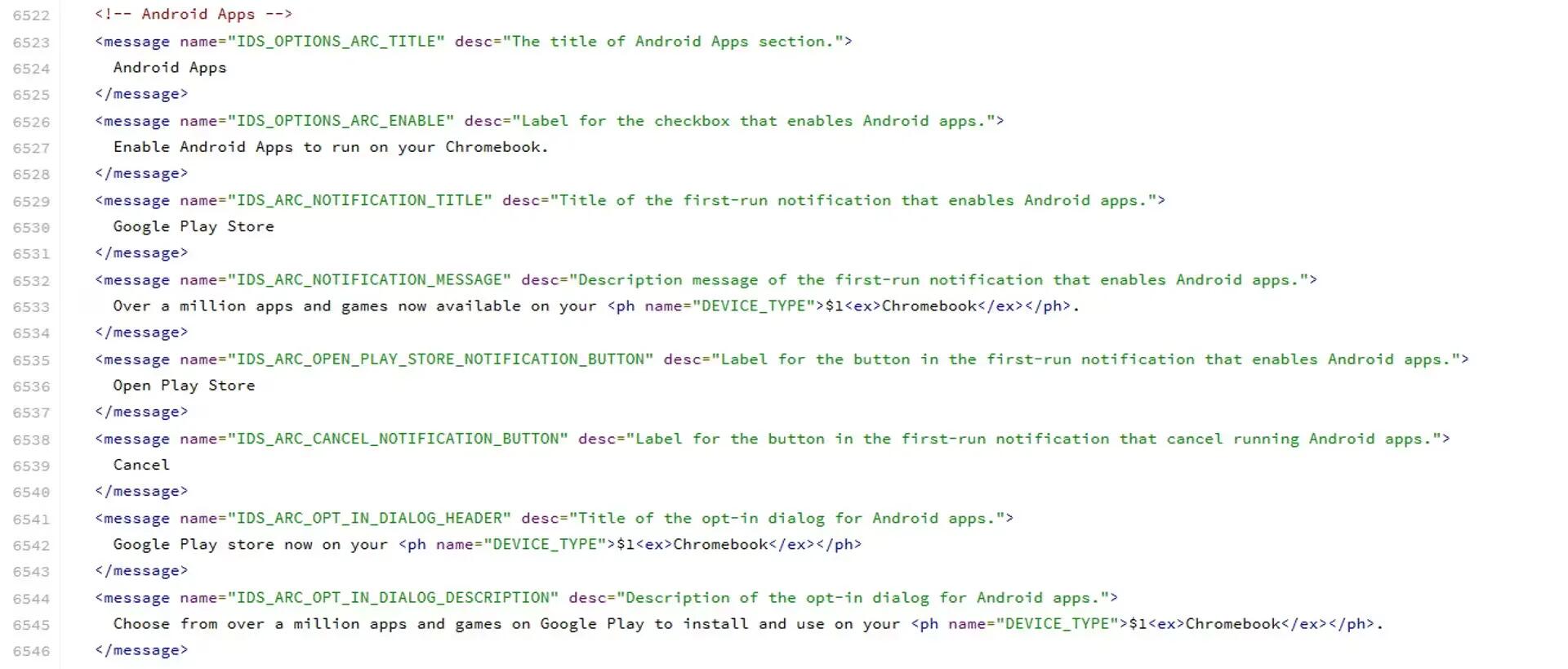The image size is (1568, 669).
Task: Select line number 6523
Action: click(x=31, y=42)
